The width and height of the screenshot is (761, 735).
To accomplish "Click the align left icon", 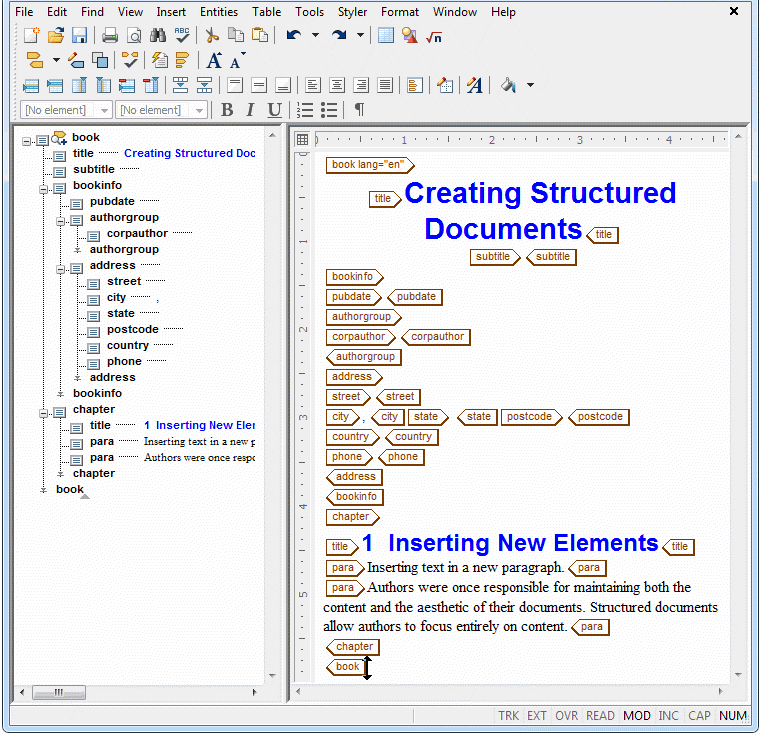I will pos(313,85).
